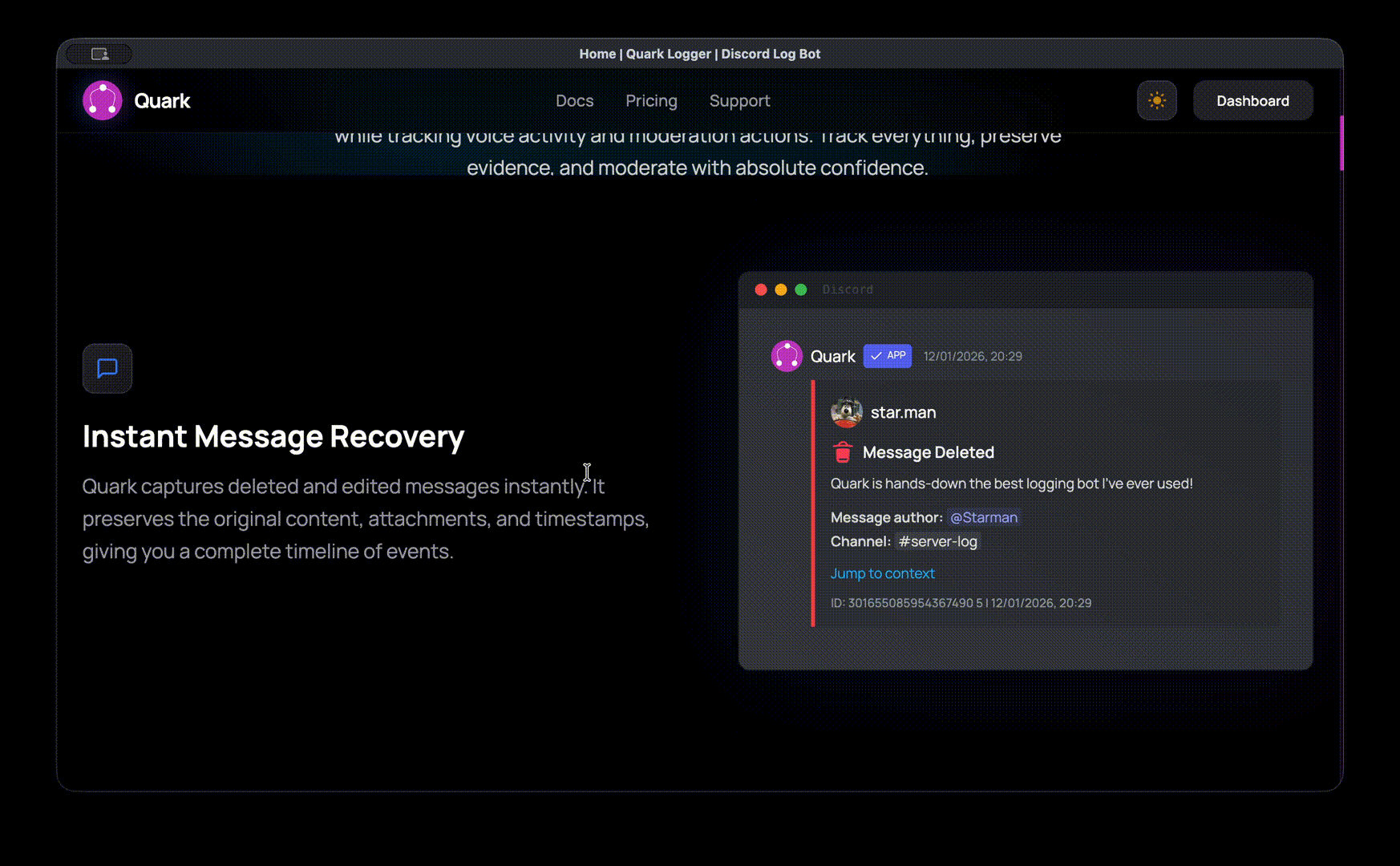Open the Dashboard
The image size is (1400, 866).
point(1252,100)
